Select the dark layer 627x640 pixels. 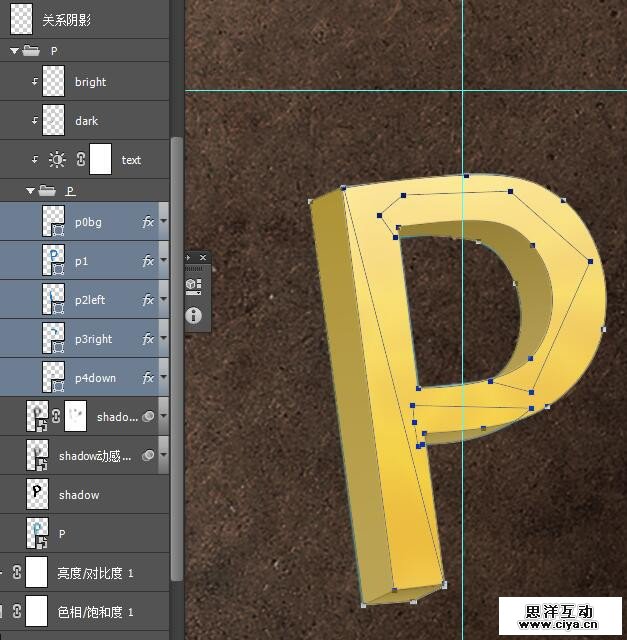click(x=87, y=121)
